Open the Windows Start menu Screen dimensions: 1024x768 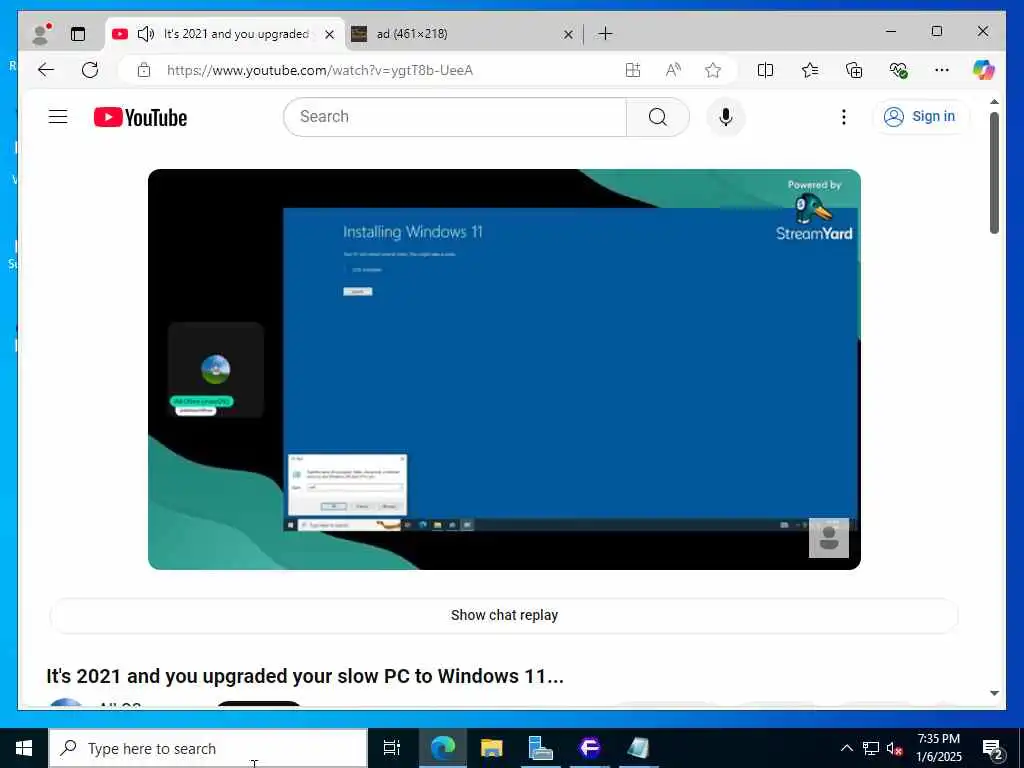(24, 748)
